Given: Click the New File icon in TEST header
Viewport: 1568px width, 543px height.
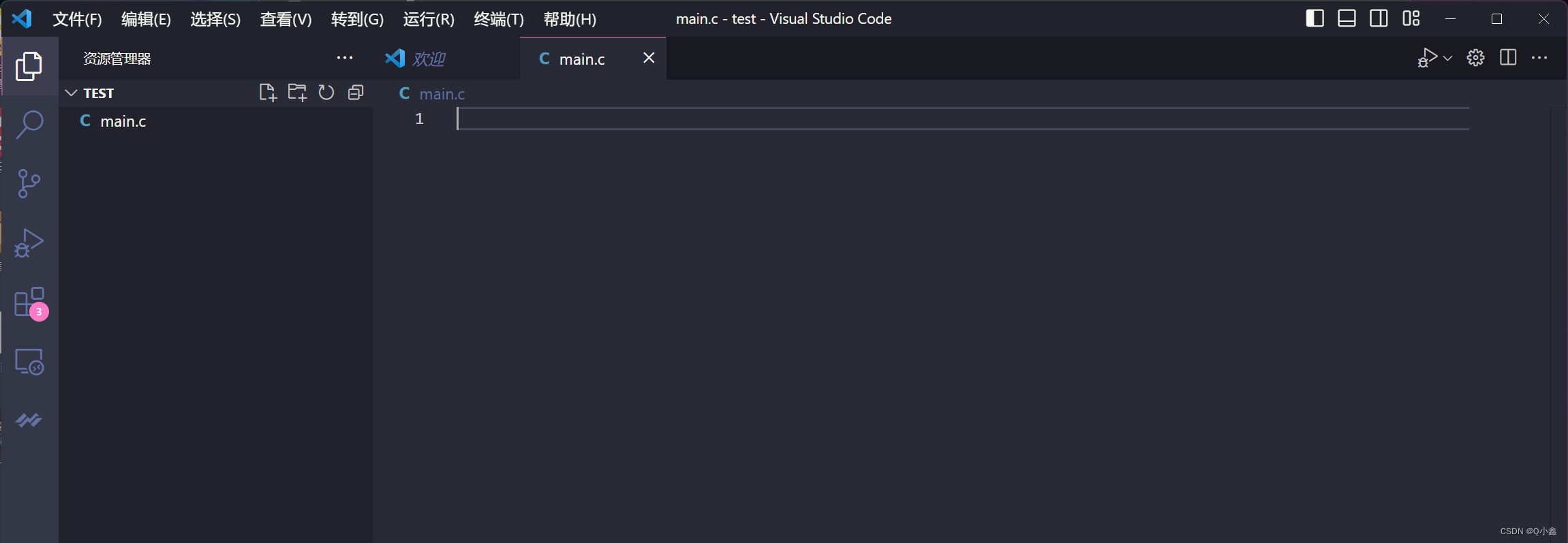Looking at the screenshot, I should coord(268,93).
